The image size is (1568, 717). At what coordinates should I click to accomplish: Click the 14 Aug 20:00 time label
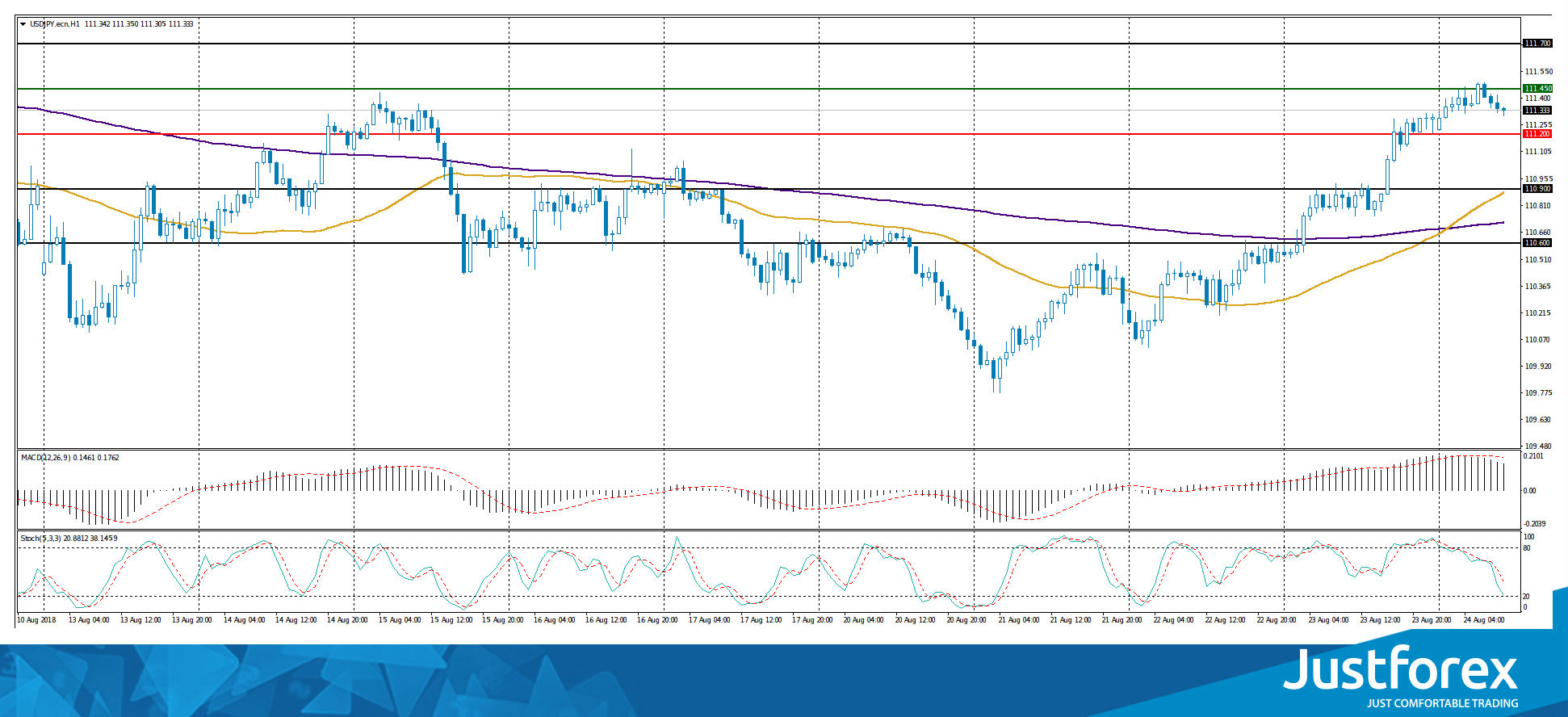point(347,620)
